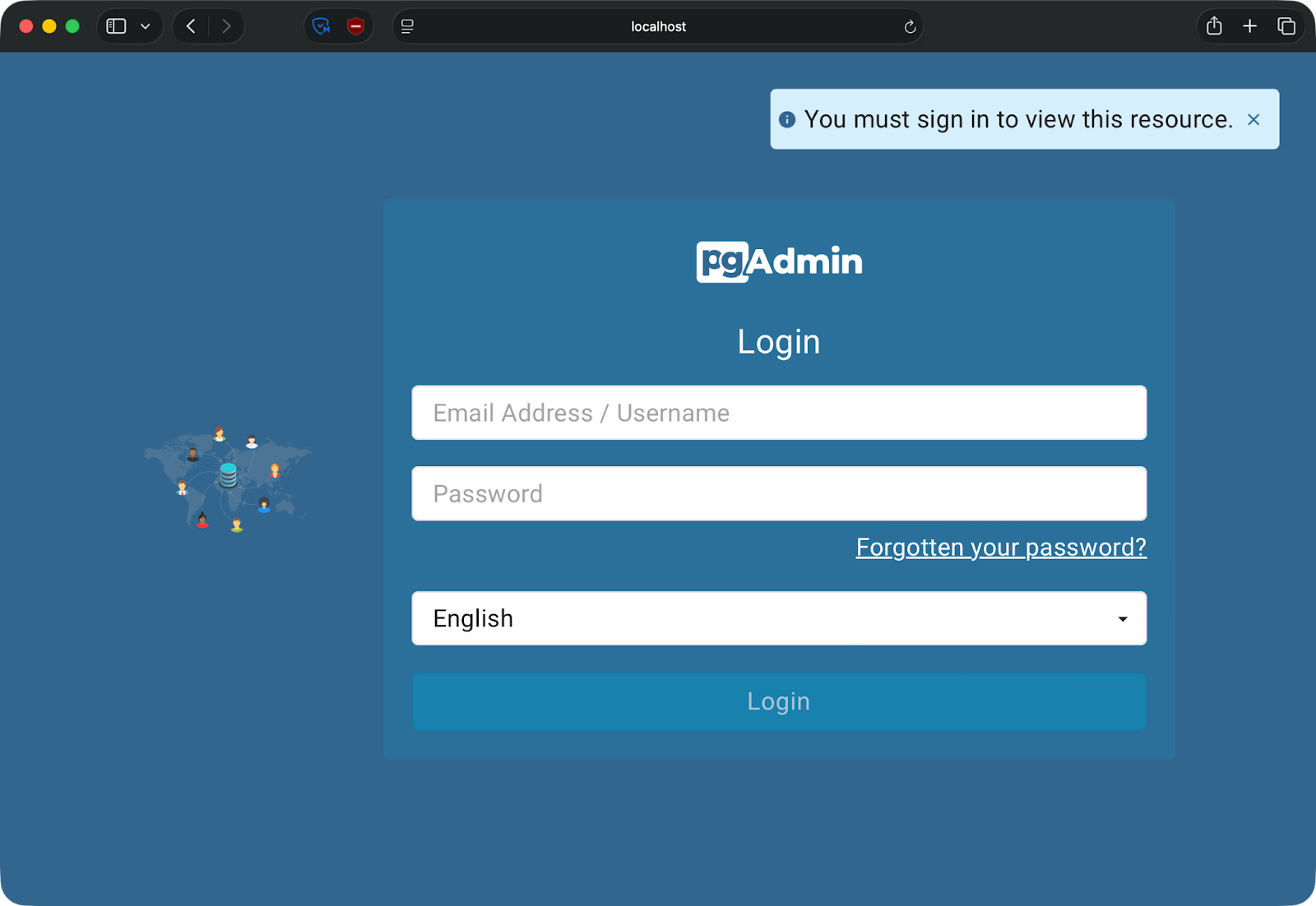The height and width of the screenshot is (906, 1316).
Task: Open the Forgotten your password link
Action: click(x=1001, y=548)
